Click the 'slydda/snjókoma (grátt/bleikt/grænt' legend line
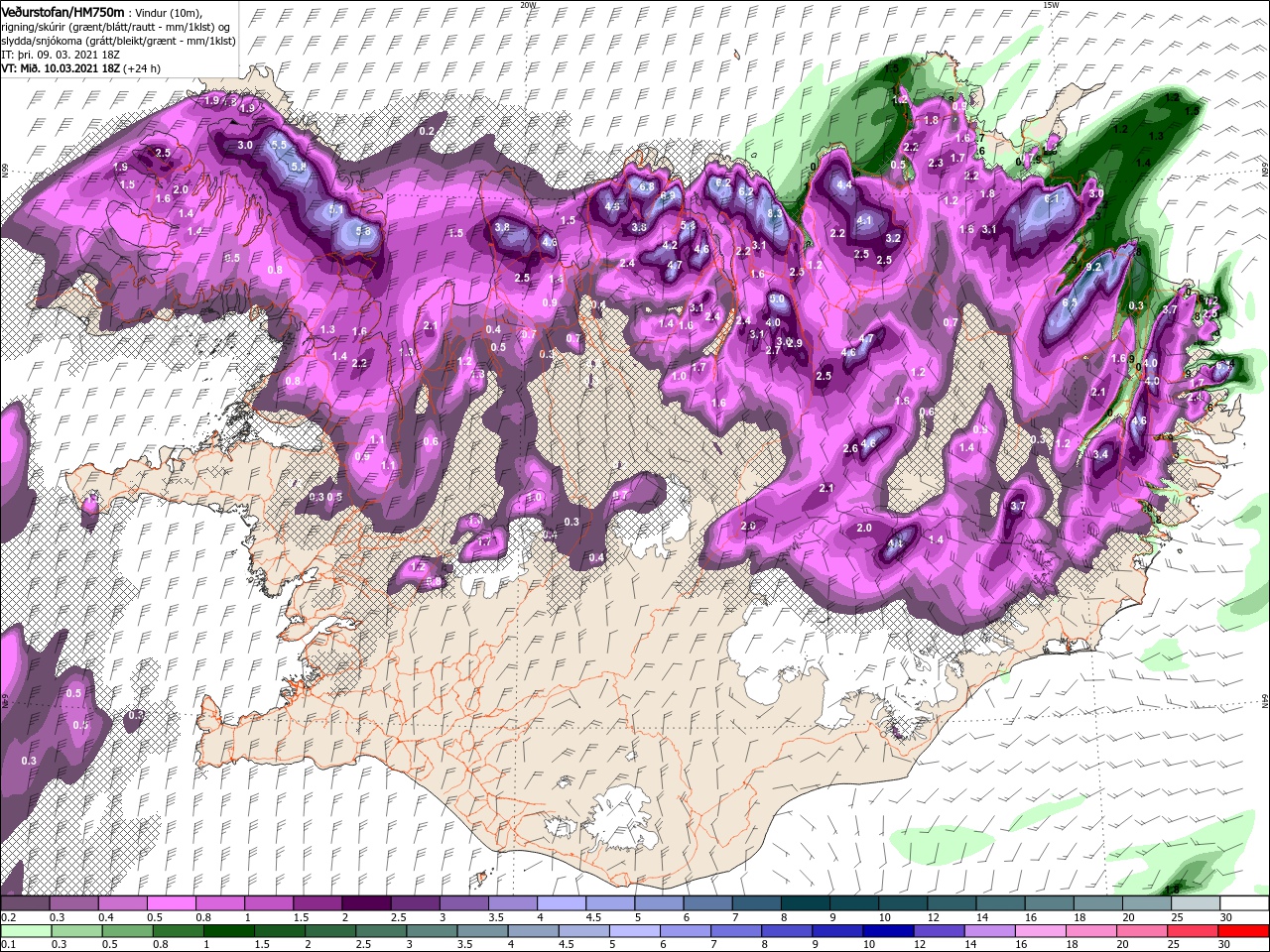Viewport: 1270px width, 952px height. pyautogui.click(x=117, y=41)
